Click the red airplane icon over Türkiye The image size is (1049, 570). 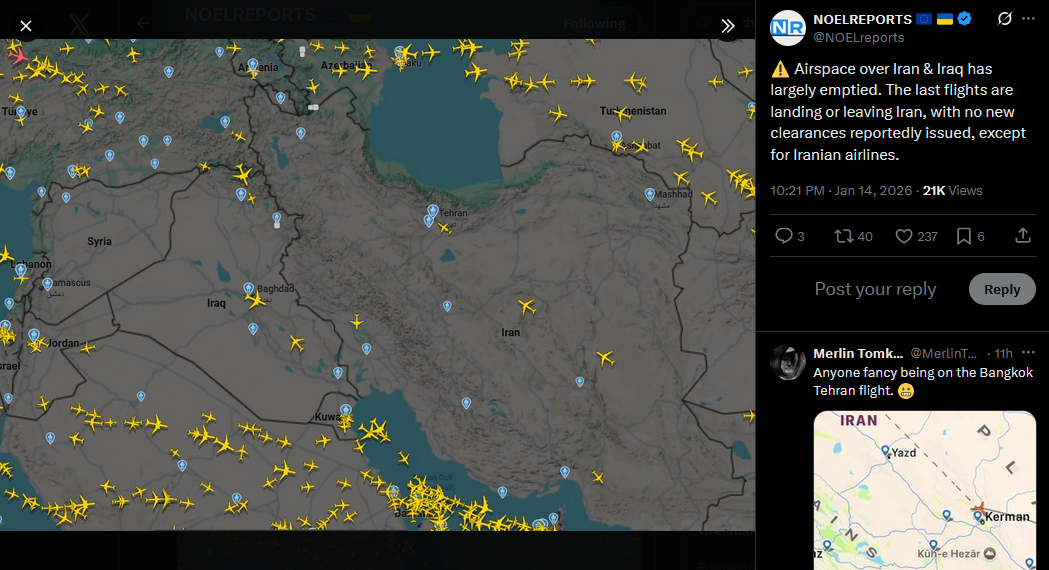17,56
